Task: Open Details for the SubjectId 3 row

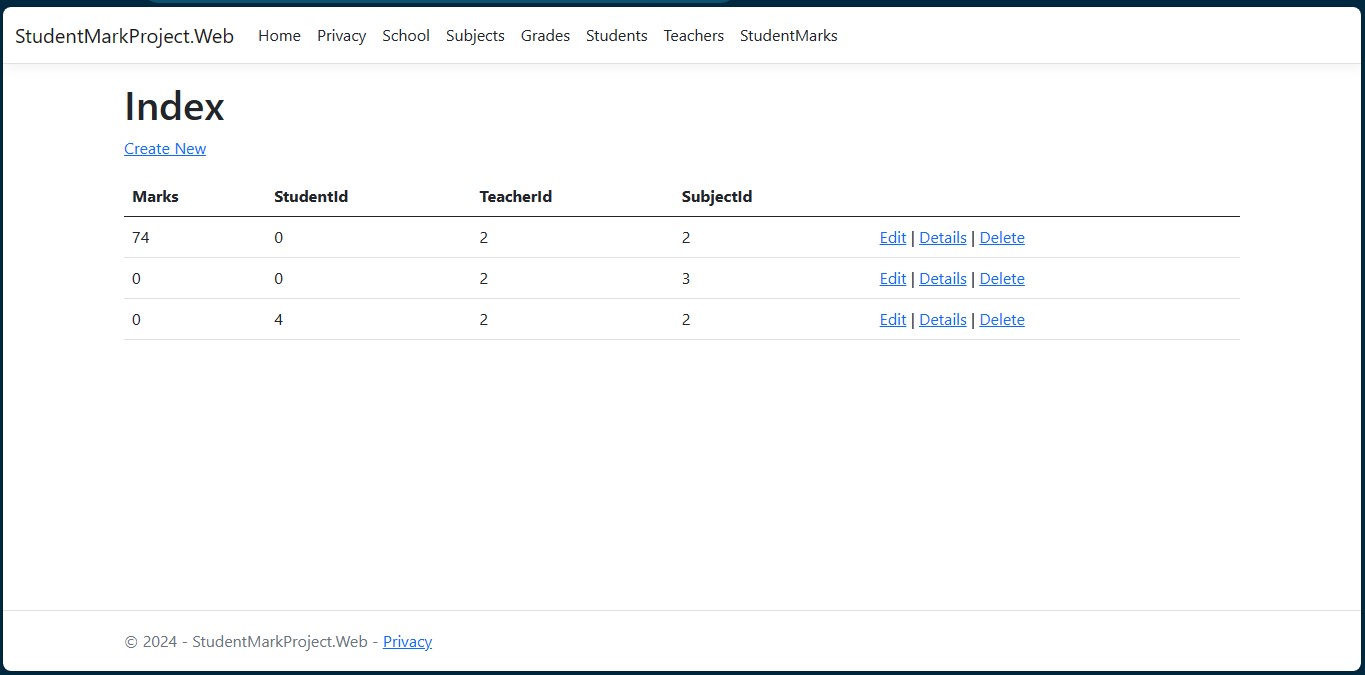Action: [942, 279]
